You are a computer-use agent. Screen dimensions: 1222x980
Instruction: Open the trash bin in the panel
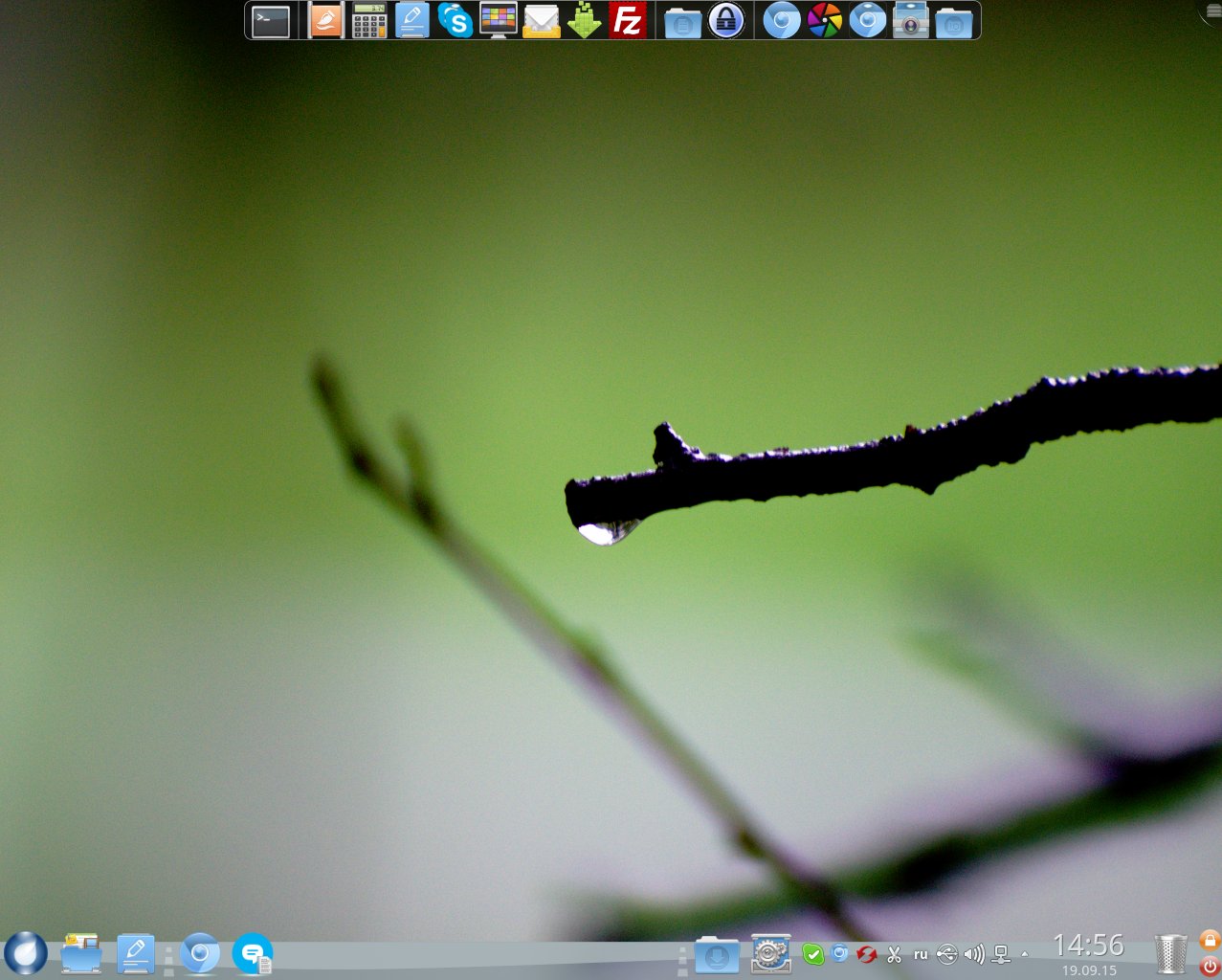[1170, 954]
